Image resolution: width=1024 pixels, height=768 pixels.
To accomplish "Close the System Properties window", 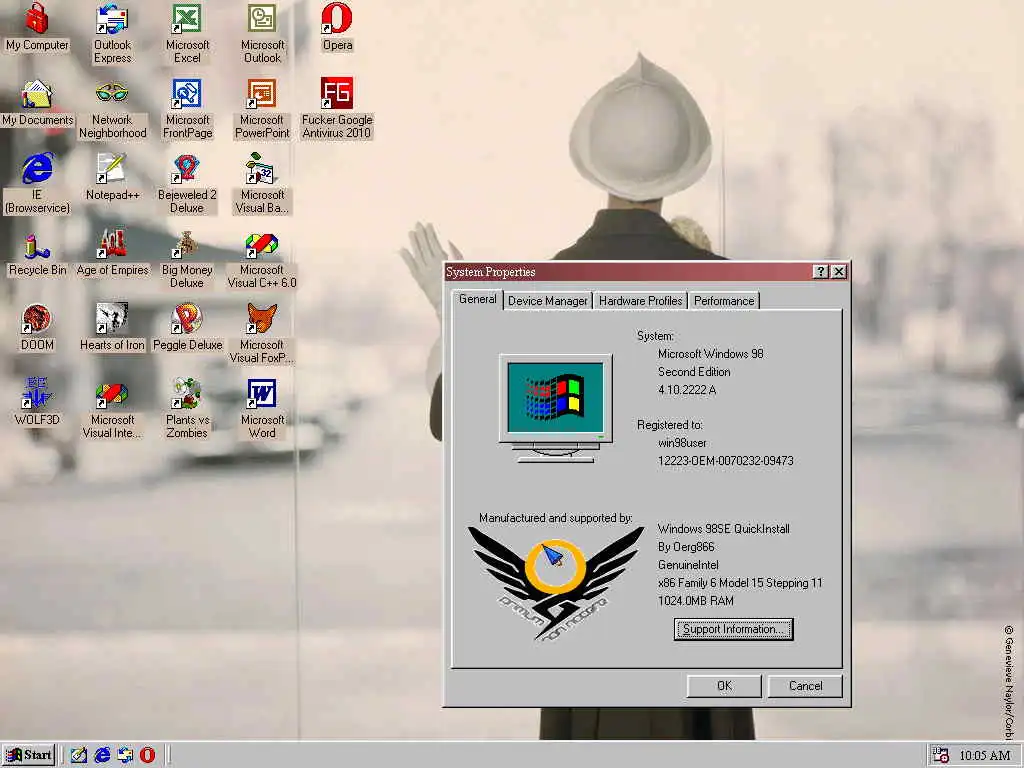I will coord(839,272).
